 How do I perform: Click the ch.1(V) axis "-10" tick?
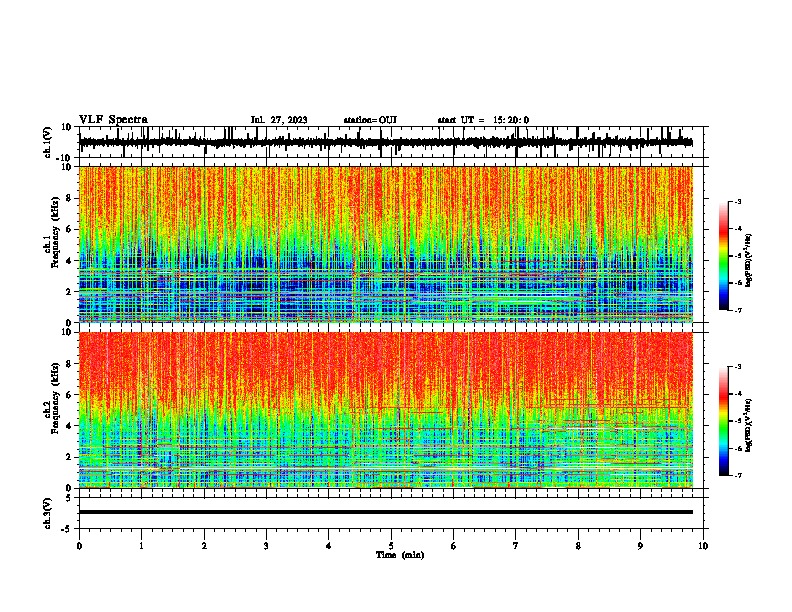point(65,158)
